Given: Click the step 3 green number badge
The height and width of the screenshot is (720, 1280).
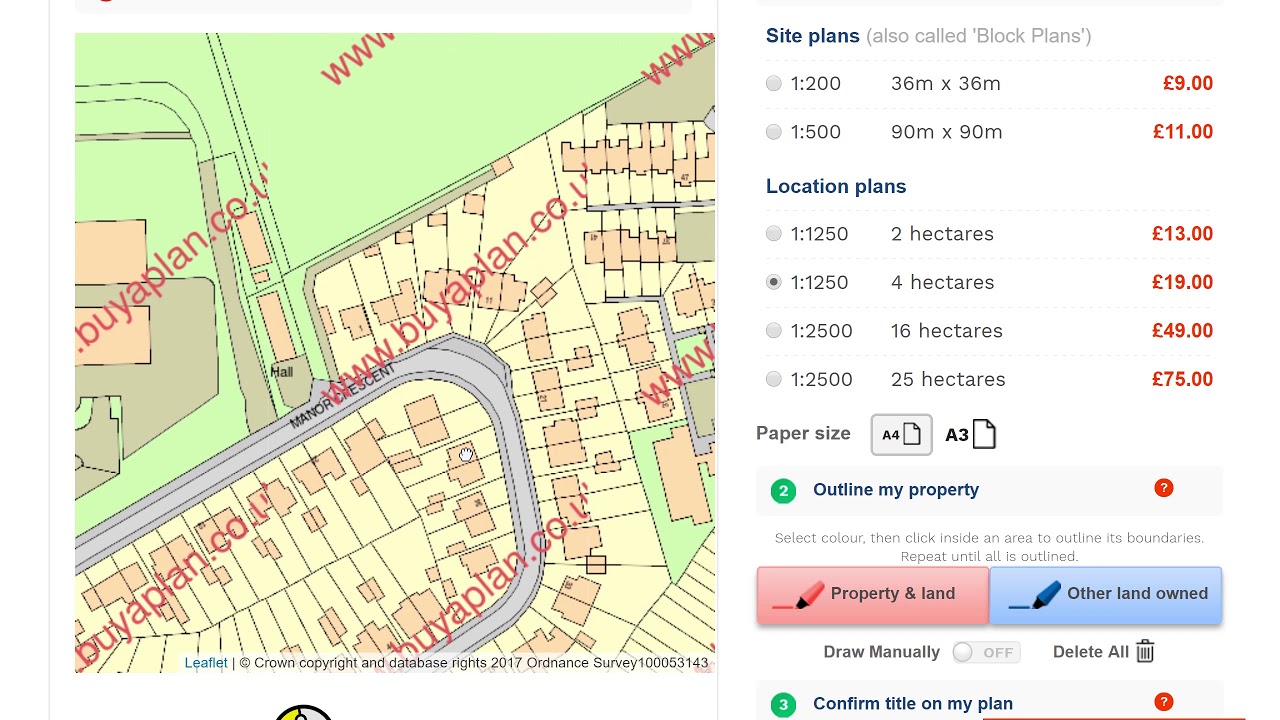Looking at the screenshot, I should pyautogui.click(x=783, y=705).
